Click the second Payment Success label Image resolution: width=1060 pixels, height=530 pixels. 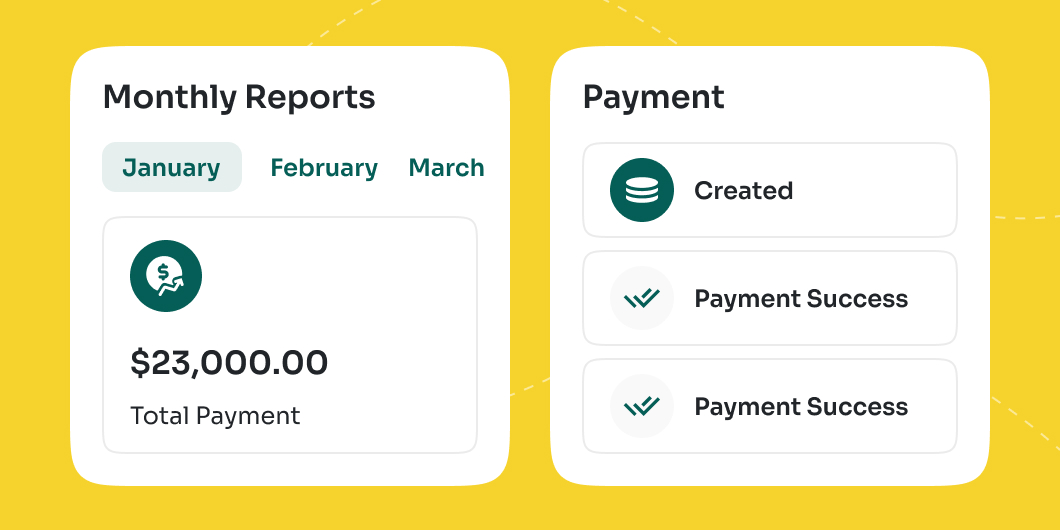(x=801, y=407)
